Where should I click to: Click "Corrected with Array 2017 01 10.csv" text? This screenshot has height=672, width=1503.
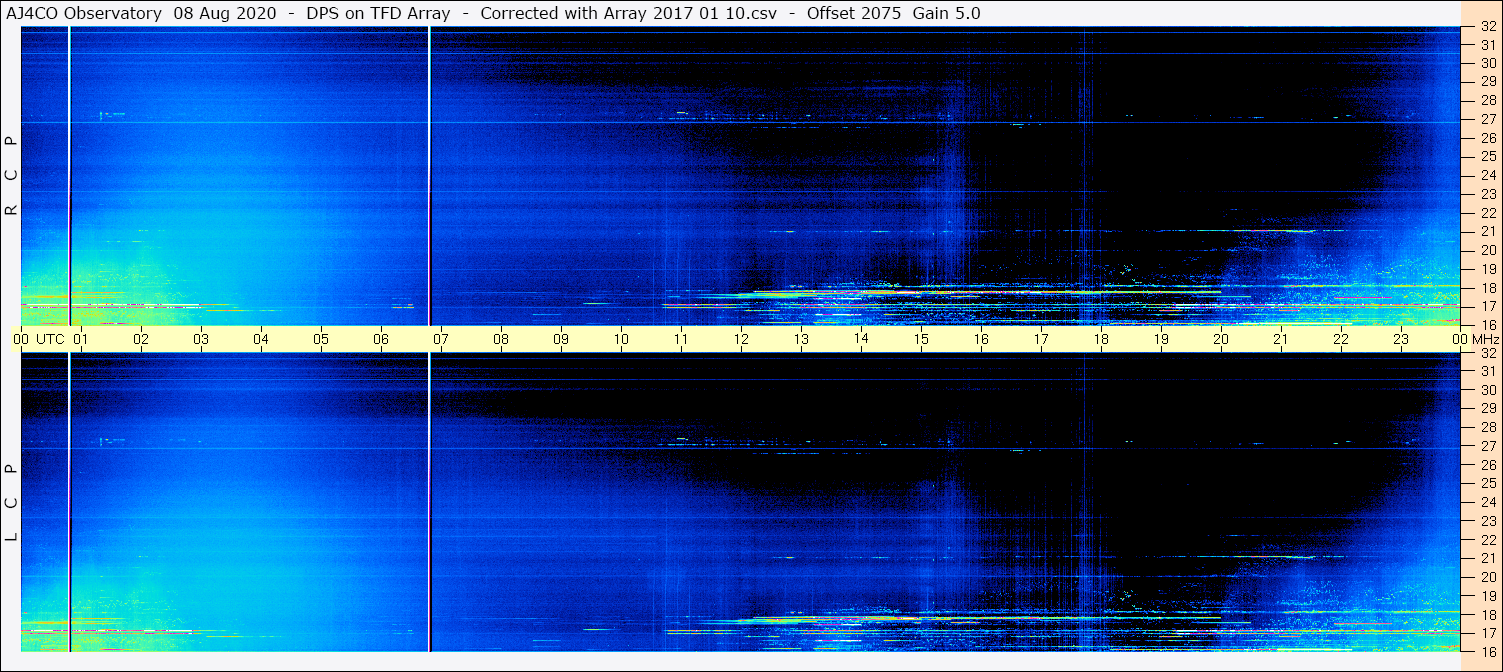[629, 14]
